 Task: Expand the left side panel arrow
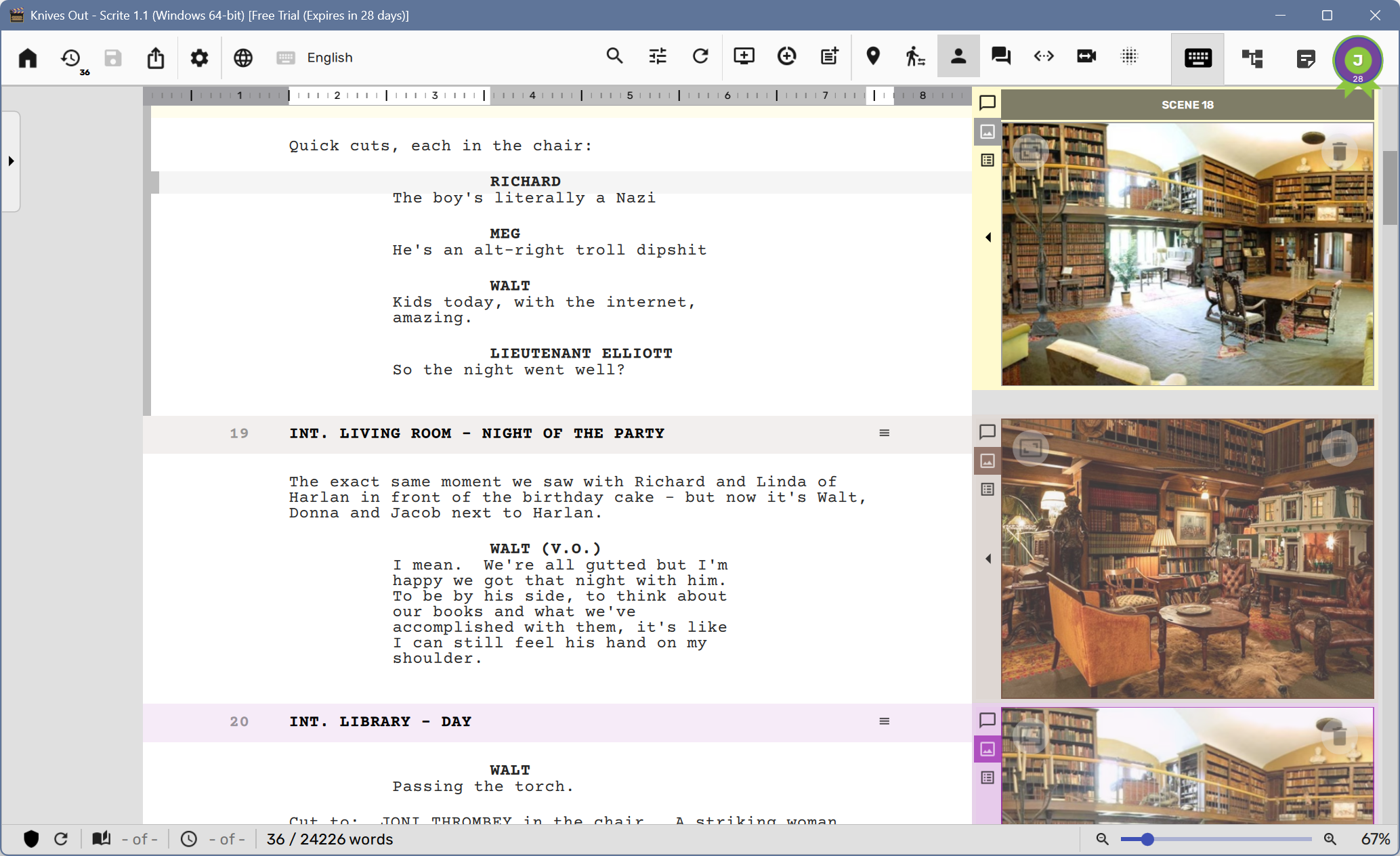click(11, 161)
